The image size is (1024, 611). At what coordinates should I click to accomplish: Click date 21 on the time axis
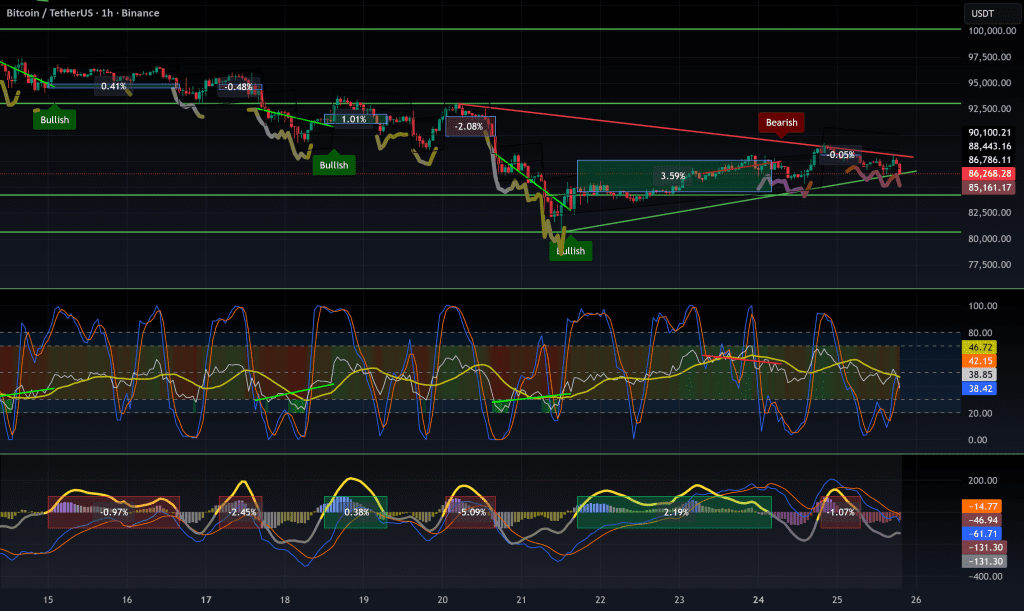pyautogui.click(x=521, y=600)
